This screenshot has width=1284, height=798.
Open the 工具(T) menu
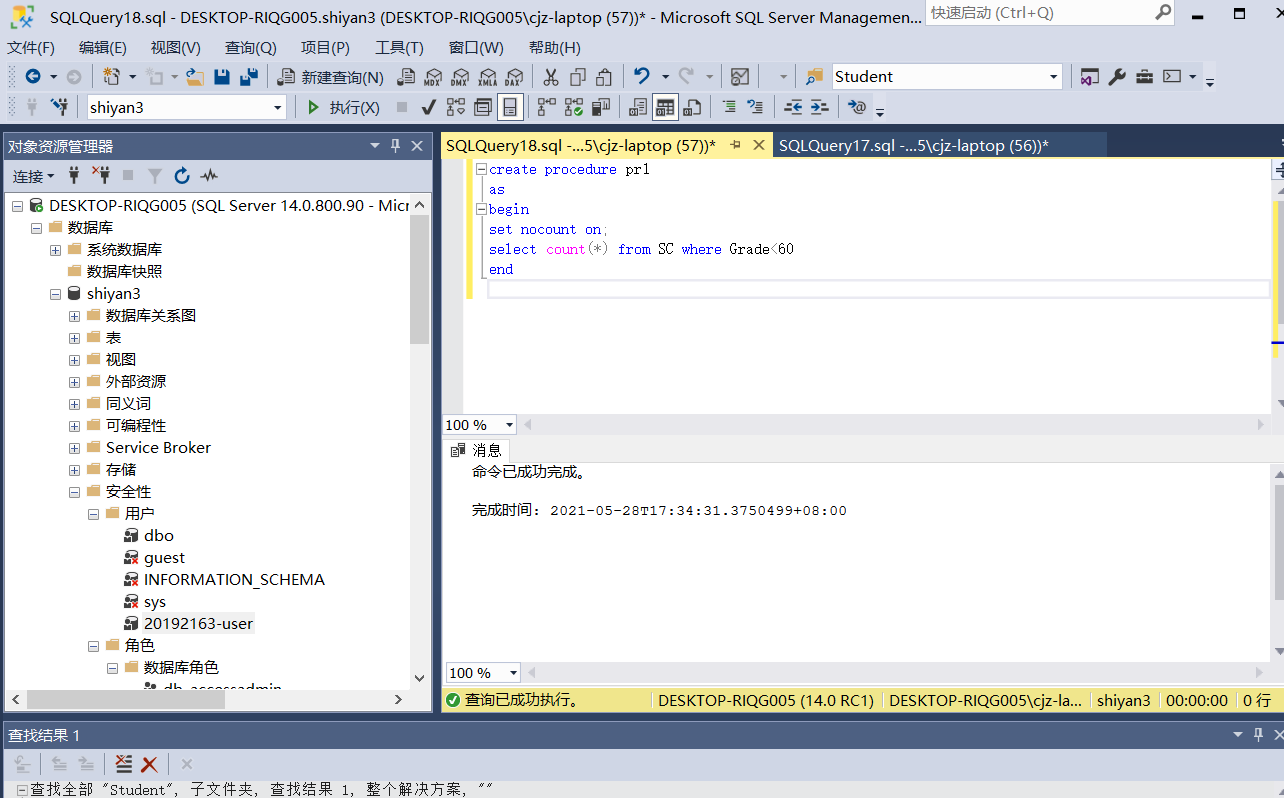point(399,48)
